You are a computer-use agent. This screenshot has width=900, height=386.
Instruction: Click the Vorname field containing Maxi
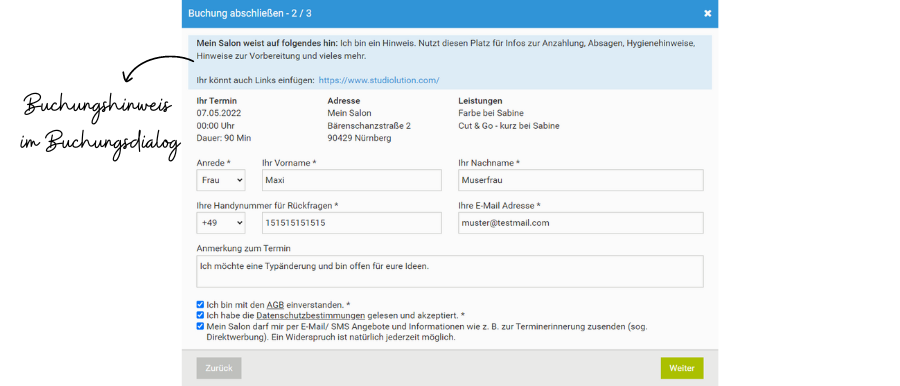(351, 180)
